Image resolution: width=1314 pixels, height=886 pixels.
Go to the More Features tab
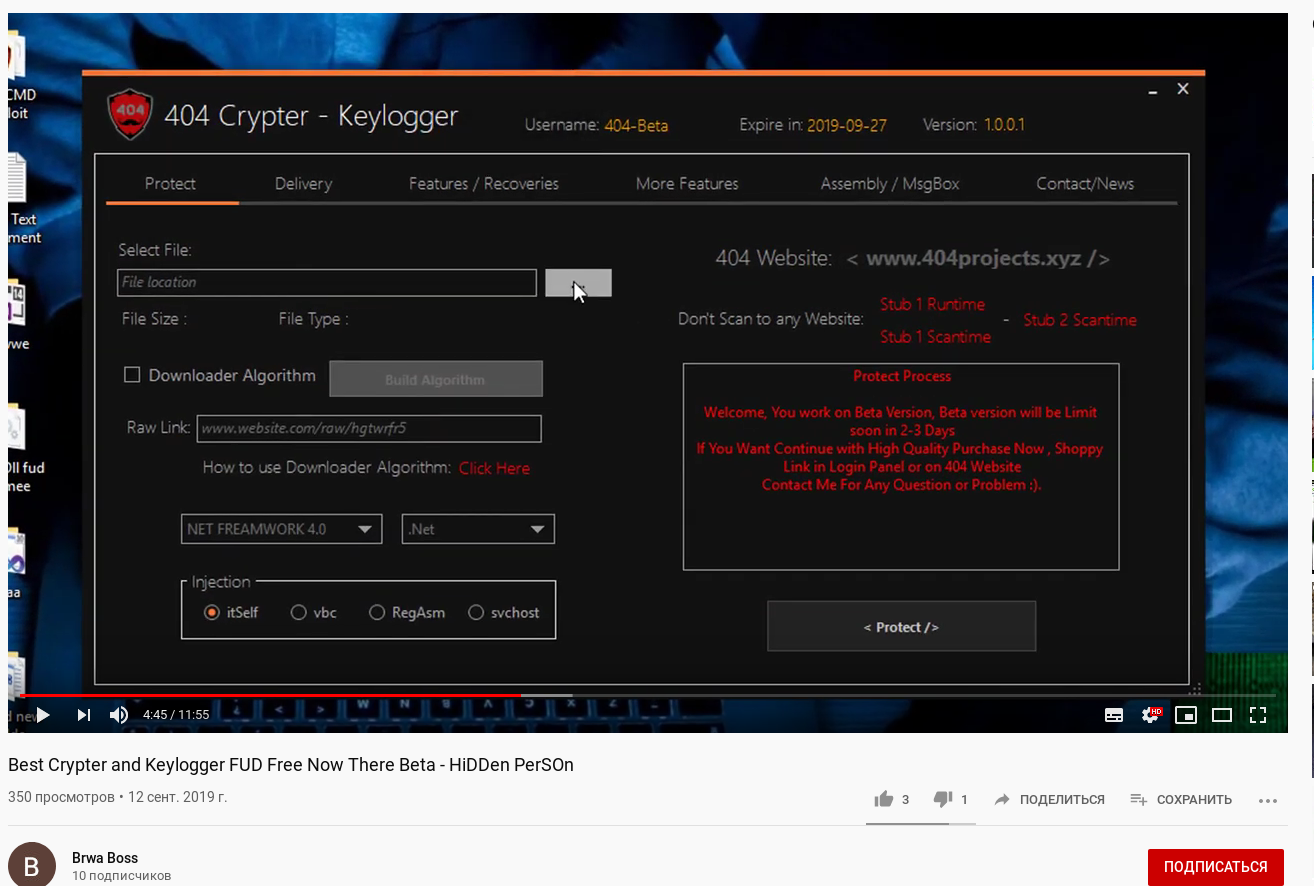click(687, 184)
